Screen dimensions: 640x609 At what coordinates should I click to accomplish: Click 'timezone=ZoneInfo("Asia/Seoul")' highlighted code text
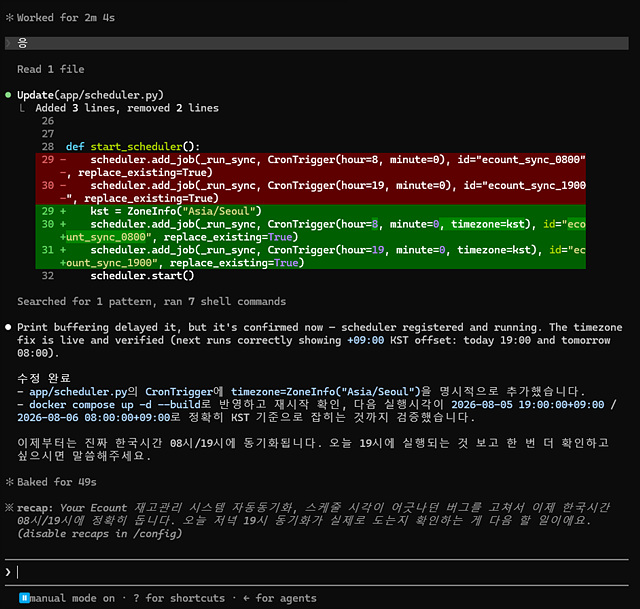[x=326, y=392]
